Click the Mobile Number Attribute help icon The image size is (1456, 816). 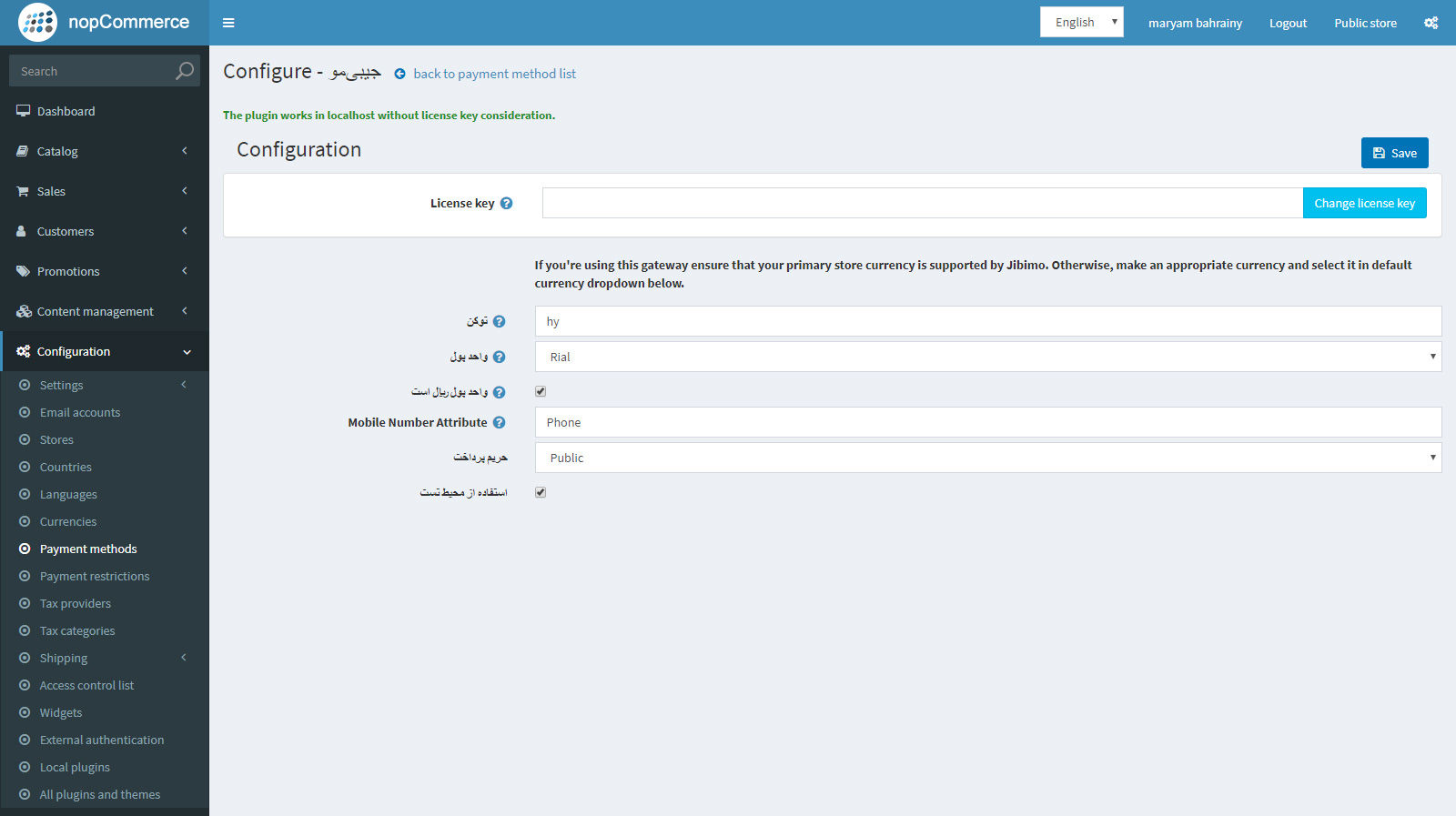[x=499, y=422]
